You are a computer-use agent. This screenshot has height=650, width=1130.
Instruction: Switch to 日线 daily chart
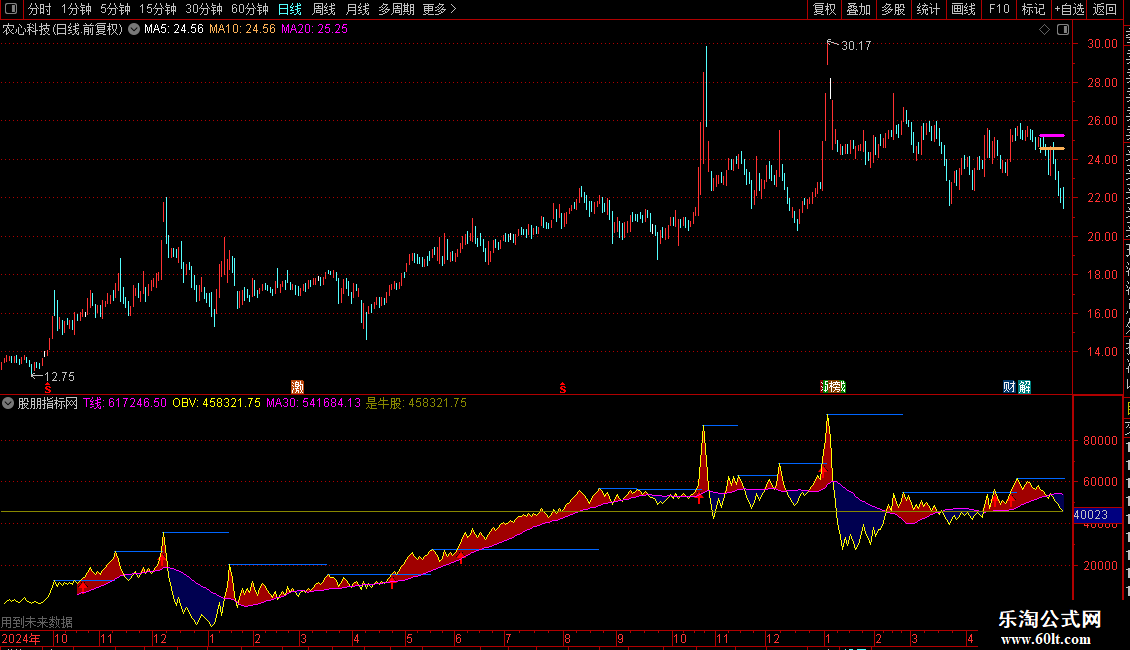tap(290, 9)
